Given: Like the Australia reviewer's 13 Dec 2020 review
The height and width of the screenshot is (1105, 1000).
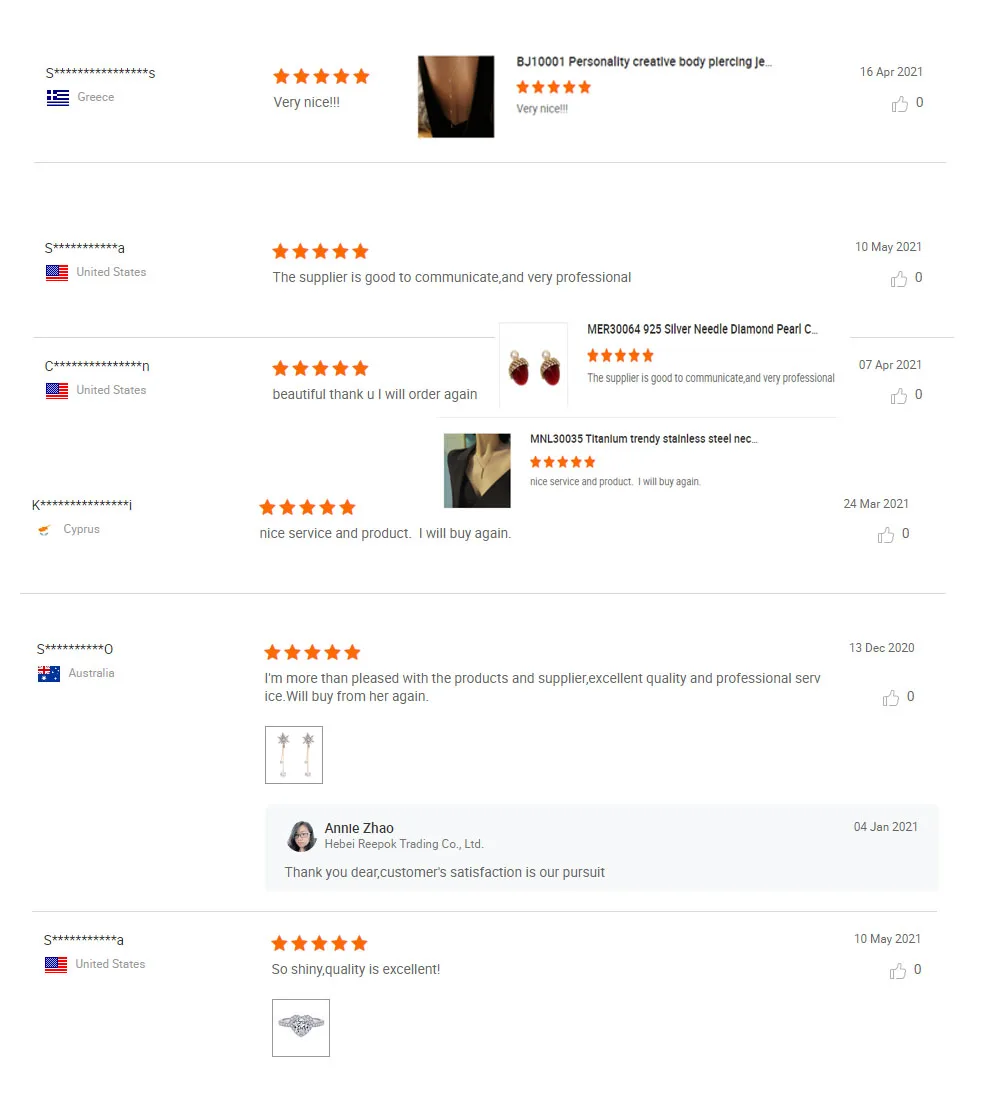Looking at the screenshot, I should (x=891, y=698).
